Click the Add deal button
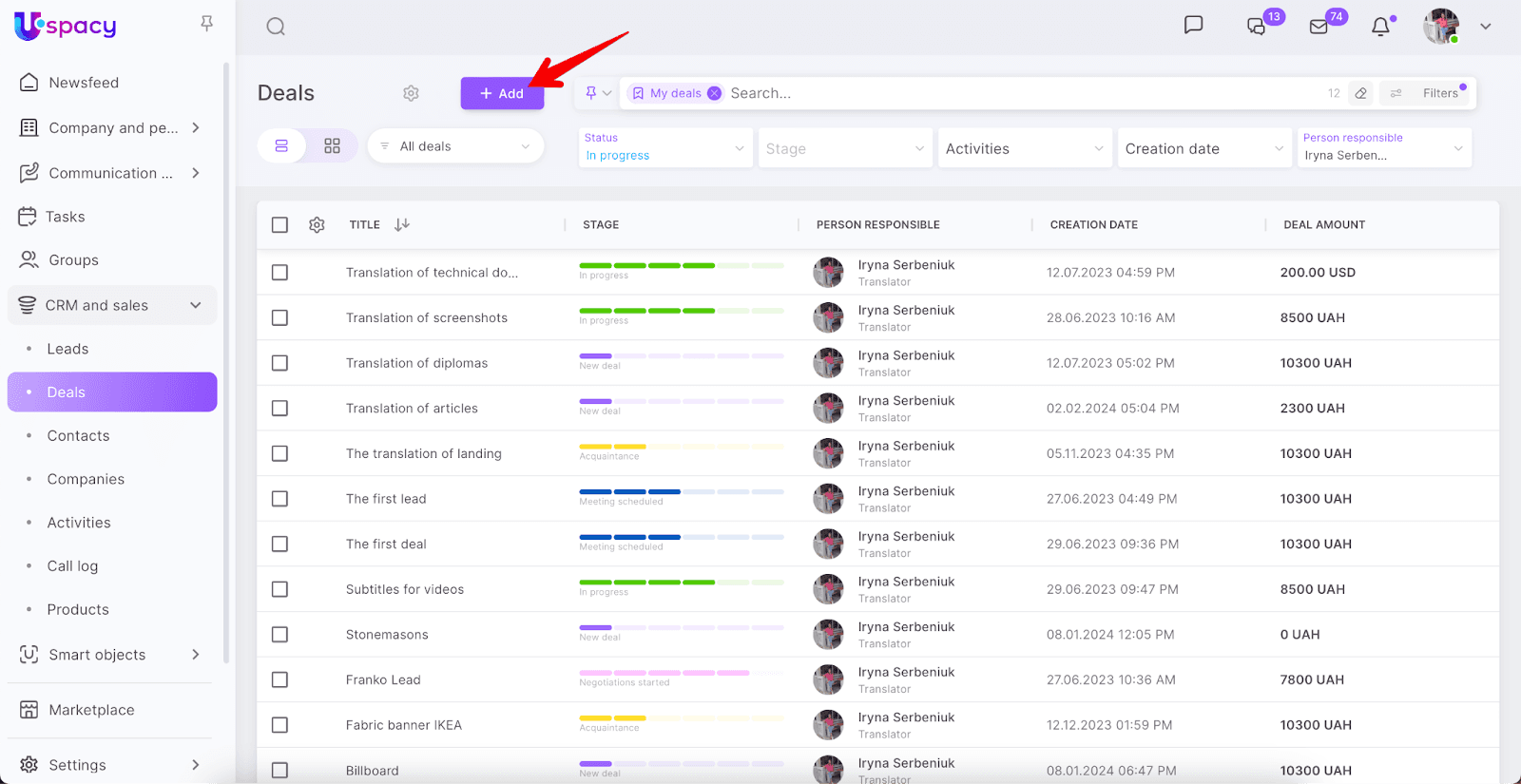Viewport: 1521px width, 784px height. [502, 93]
